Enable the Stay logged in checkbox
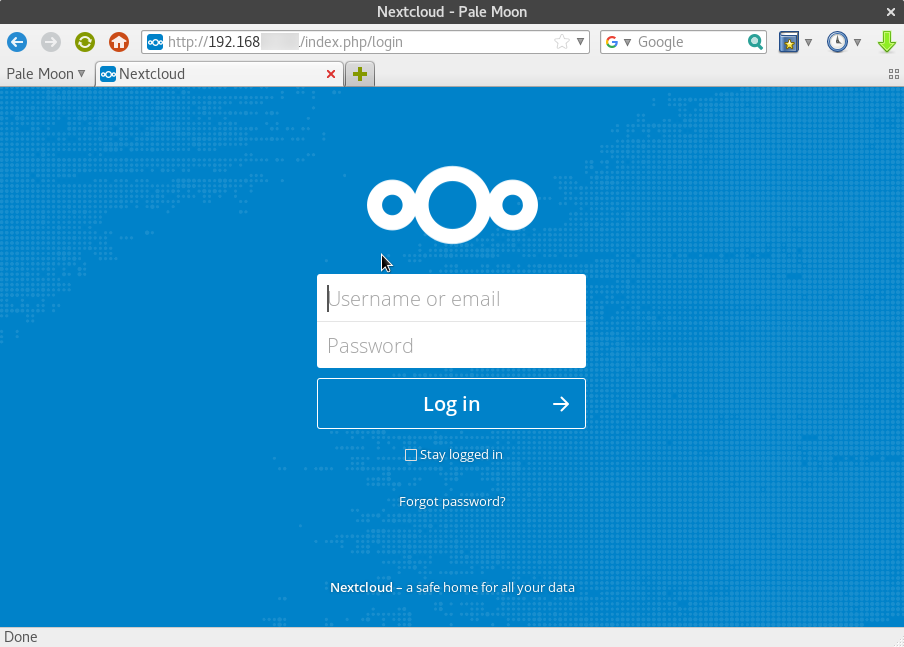904x647 pixels. [411, 455]
